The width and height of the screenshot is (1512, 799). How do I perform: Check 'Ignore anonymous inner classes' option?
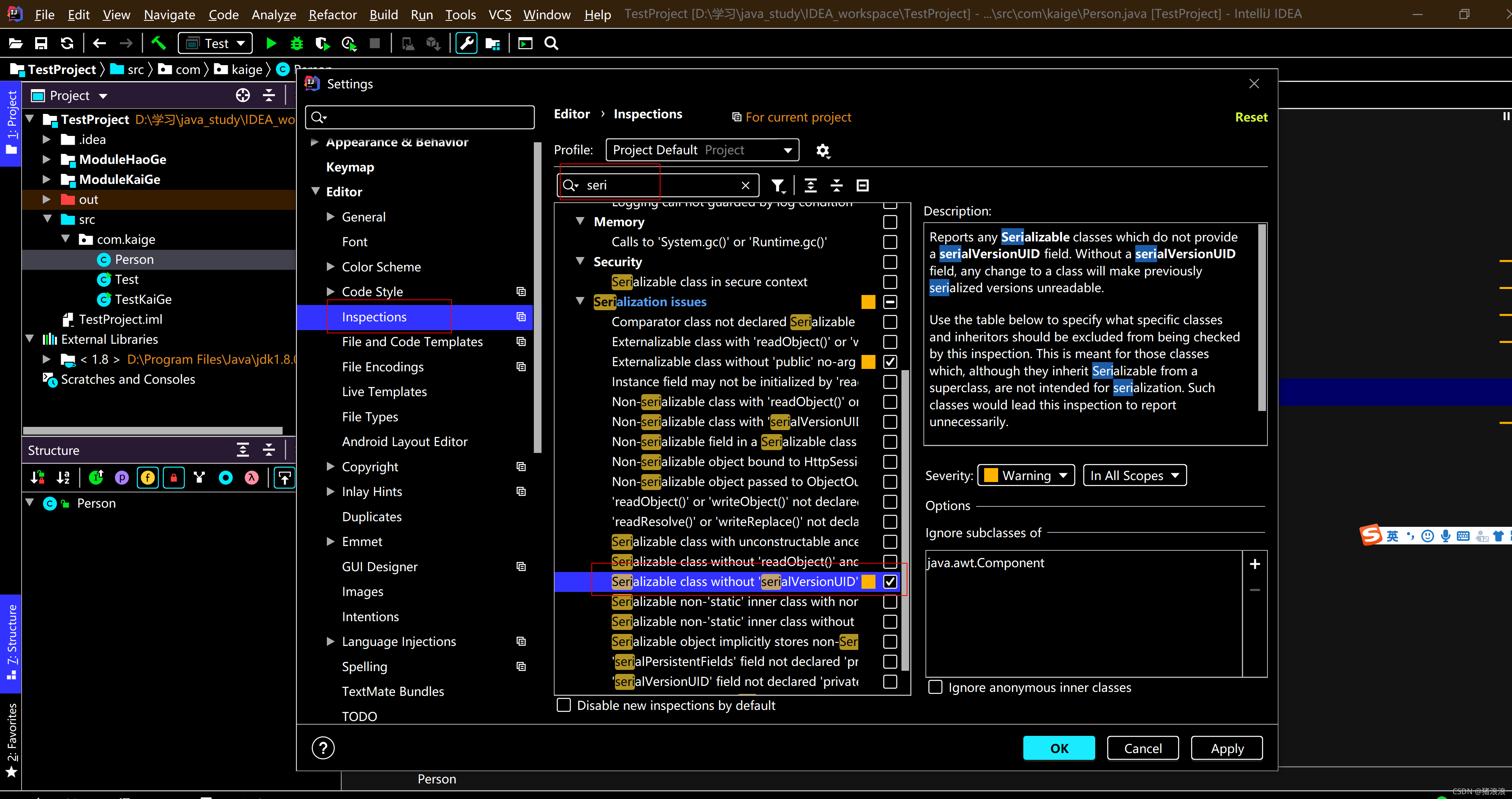[935, 687]
